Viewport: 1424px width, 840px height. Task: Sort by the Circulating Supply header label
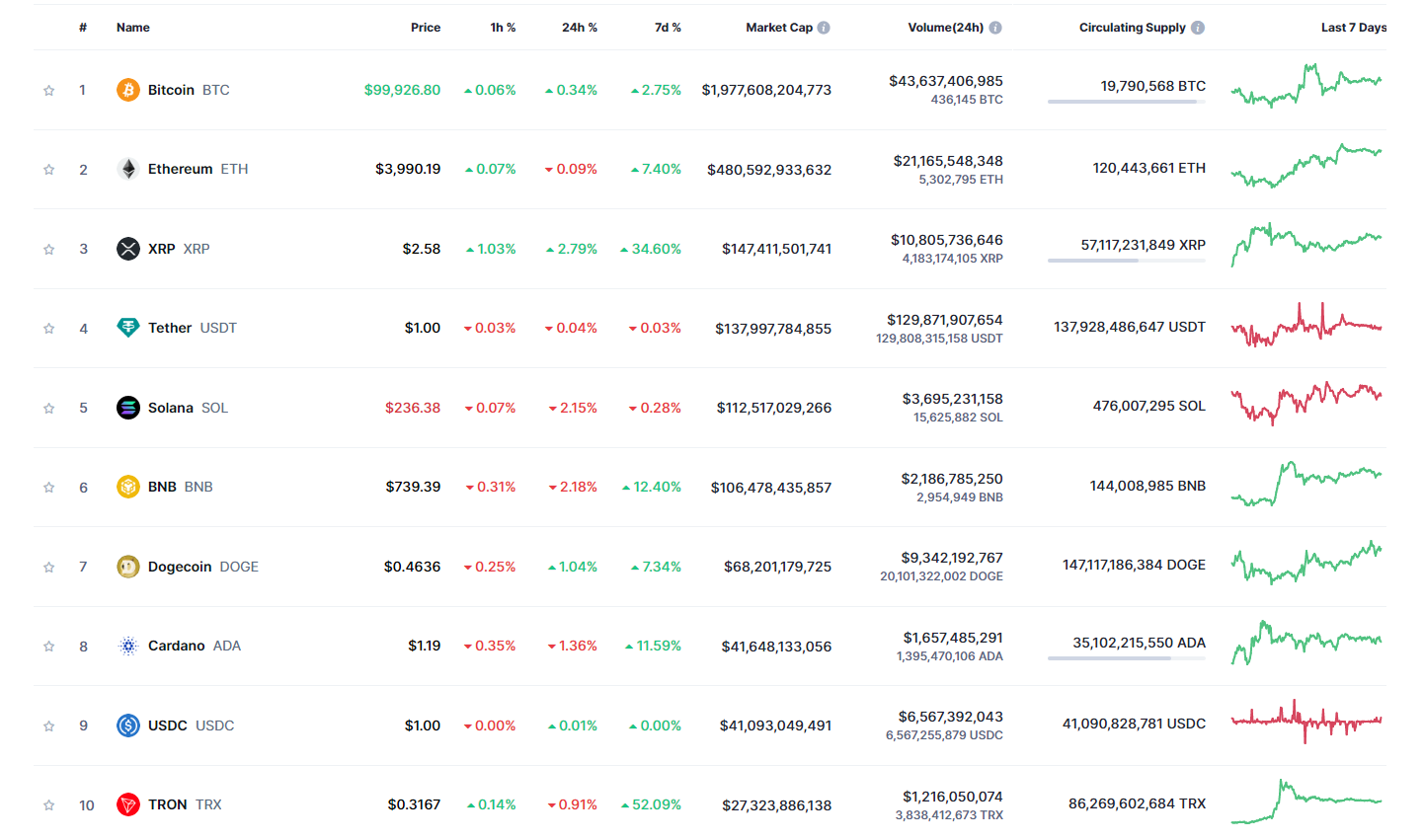tap(1133, 28)
